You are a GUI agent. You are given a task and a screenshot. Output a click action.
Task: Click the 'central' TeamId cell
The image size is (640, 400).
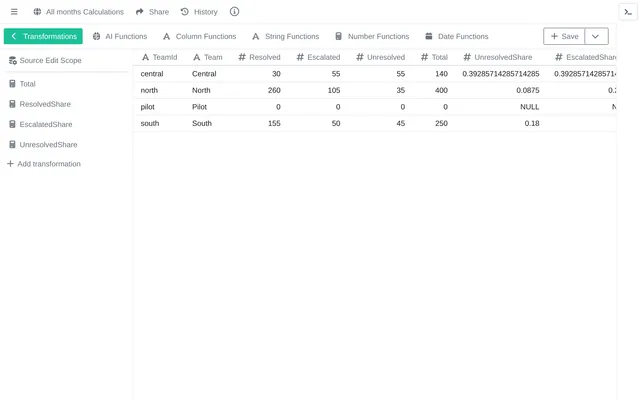point(152,74)
